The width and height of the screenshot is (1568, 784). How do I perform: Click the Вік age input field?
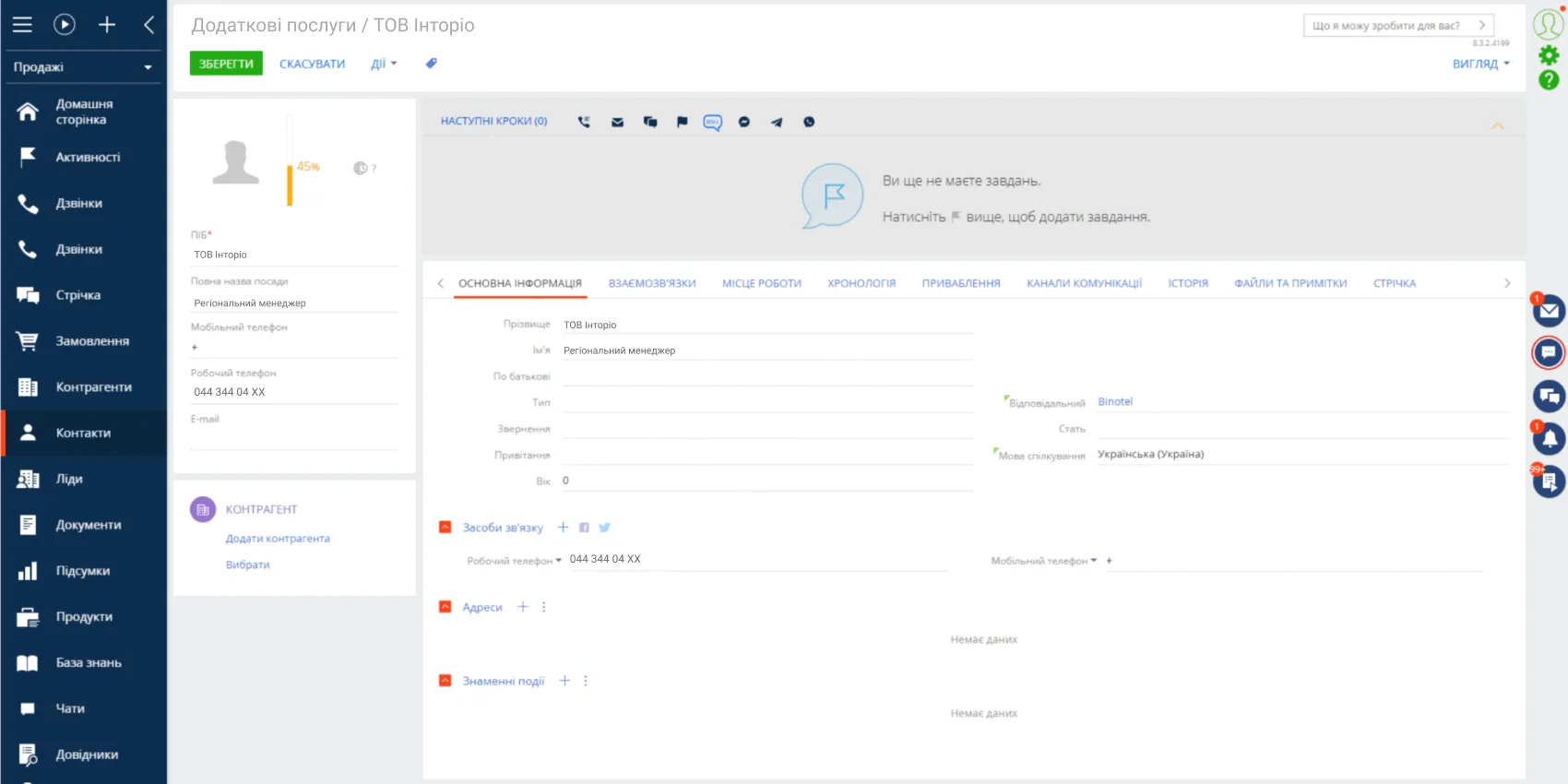[767, 481]
